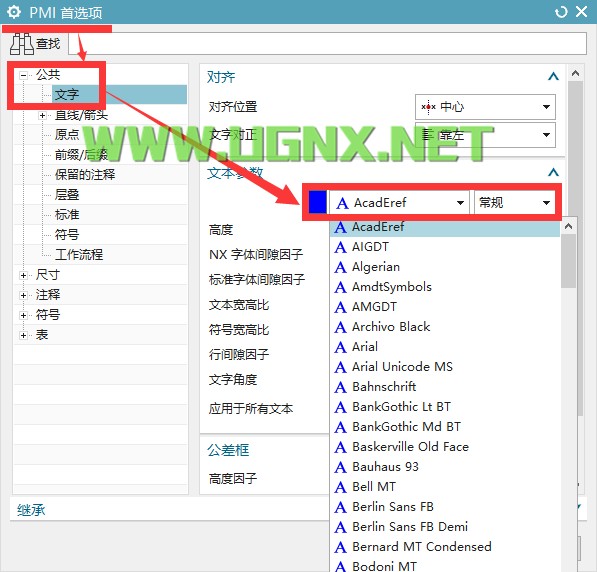Choose Arial Unicode MS font
This screenshot has width=597, height=572.
point(445,367)
